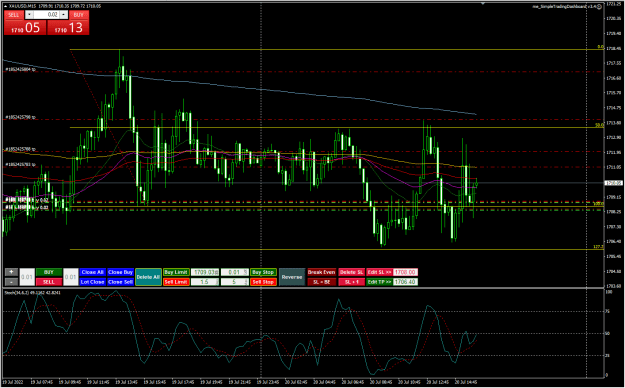Click the Close Buy button
The image size is (625, 388).
click(120, 272)
